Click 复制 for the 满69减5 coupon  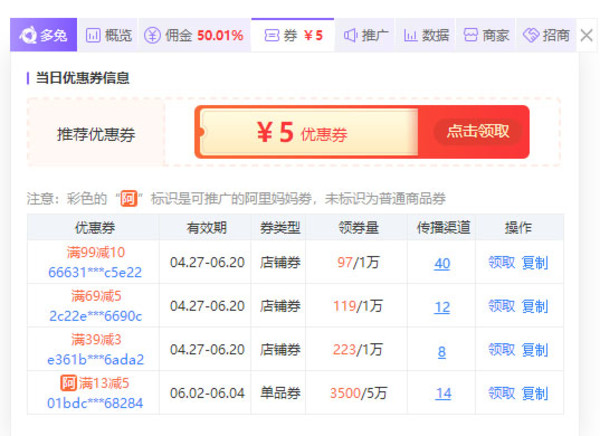(535, 306)
